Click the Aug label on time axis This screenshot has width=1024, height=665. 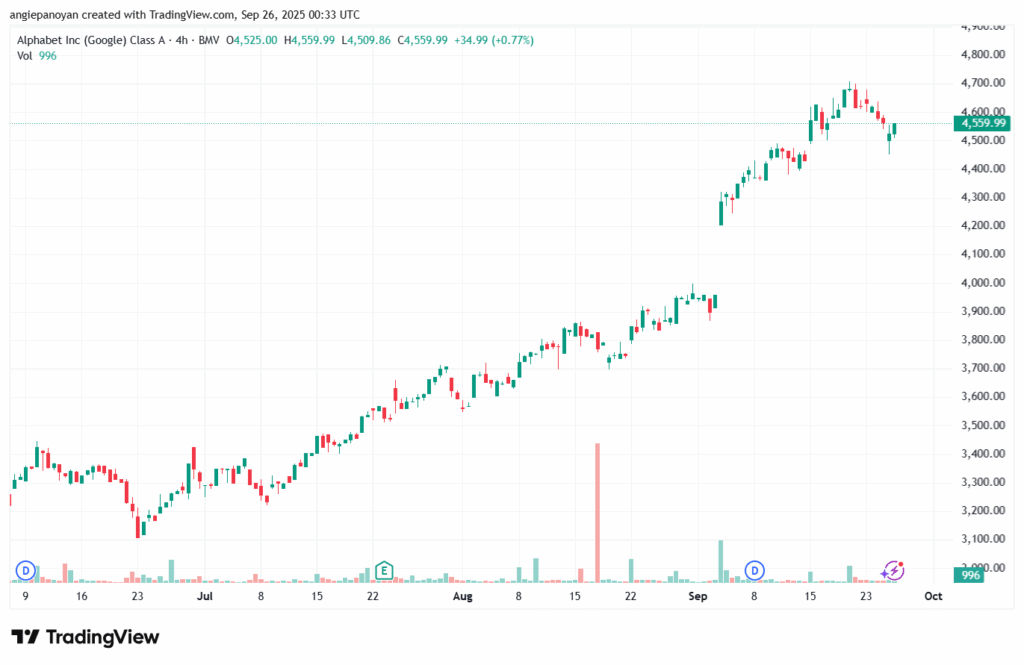461,596
